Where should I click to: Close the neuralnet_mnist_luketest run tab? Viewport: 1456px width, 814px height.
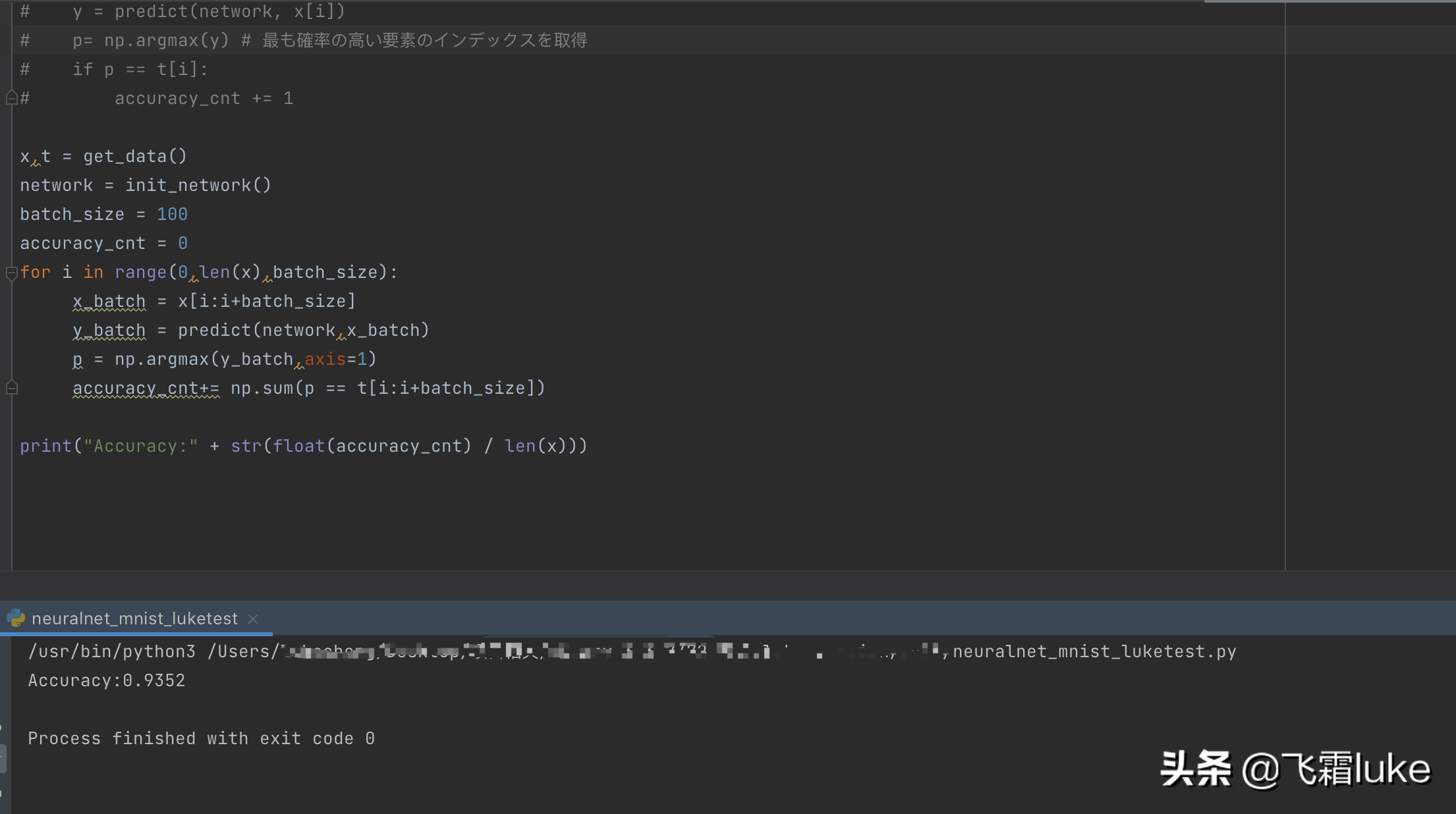pyautogui.click(x=253, y=618)
